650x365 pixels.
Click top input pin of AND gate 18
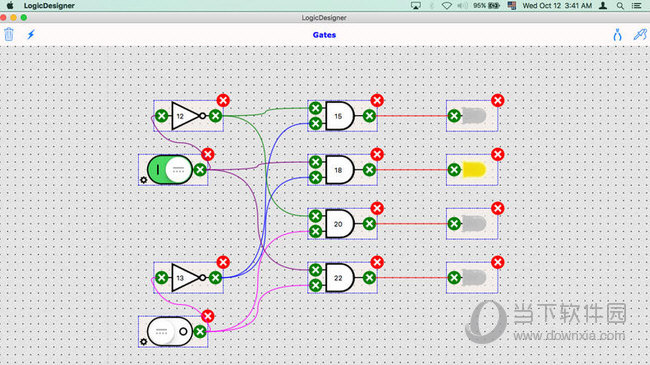(x=315, y=162)
